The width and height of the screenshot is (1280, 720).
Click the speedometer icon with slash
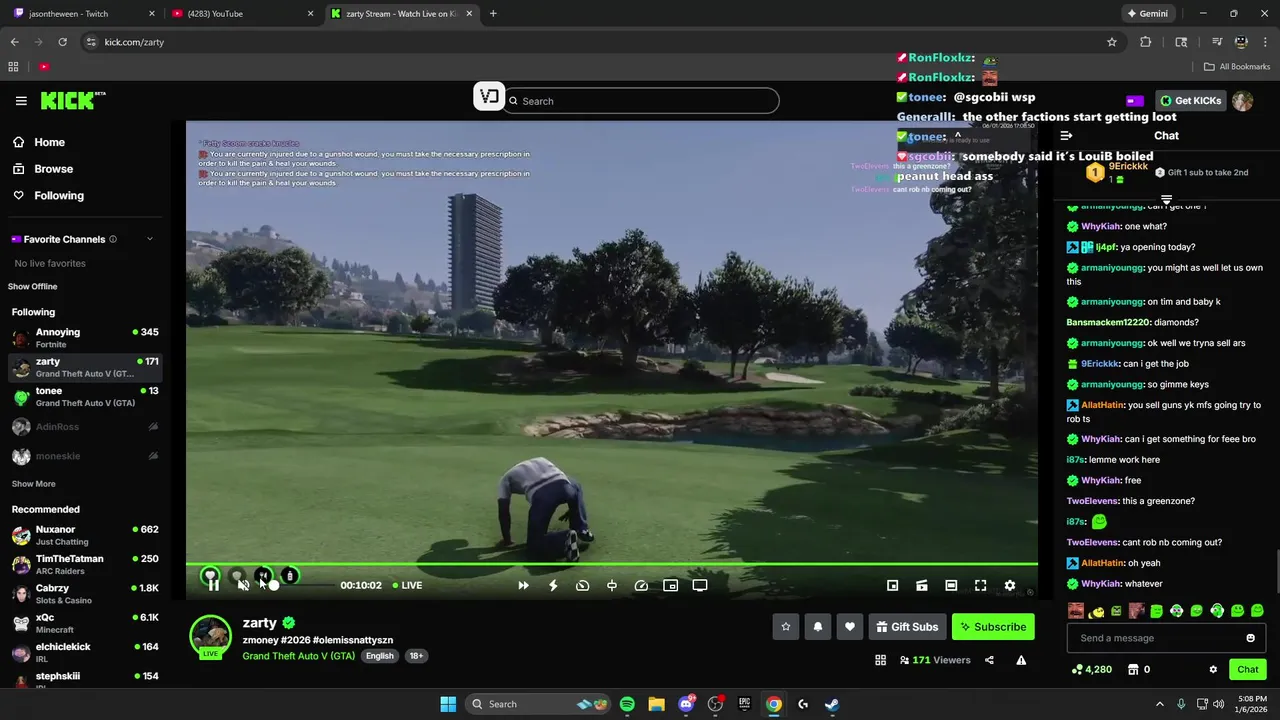click(583, 585)
